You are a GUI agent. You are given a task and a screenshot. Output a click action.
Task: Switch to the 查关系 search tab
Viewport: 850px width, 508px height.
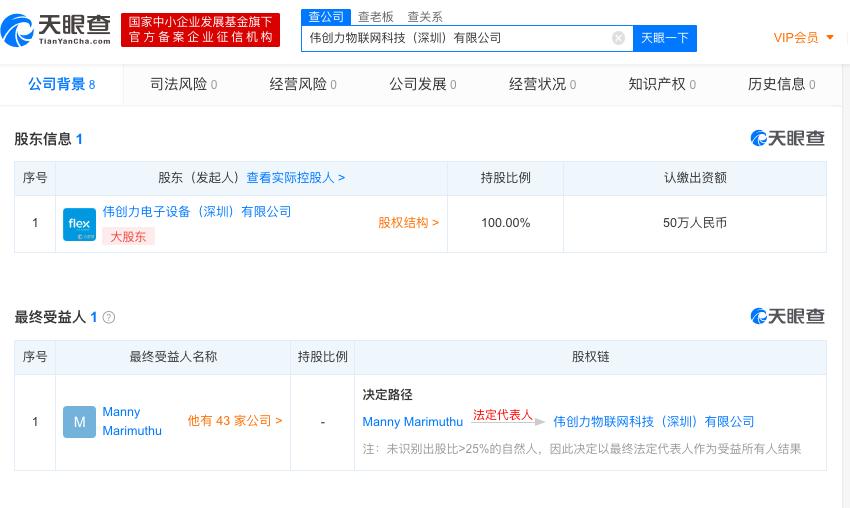click(x=425, y=17)
